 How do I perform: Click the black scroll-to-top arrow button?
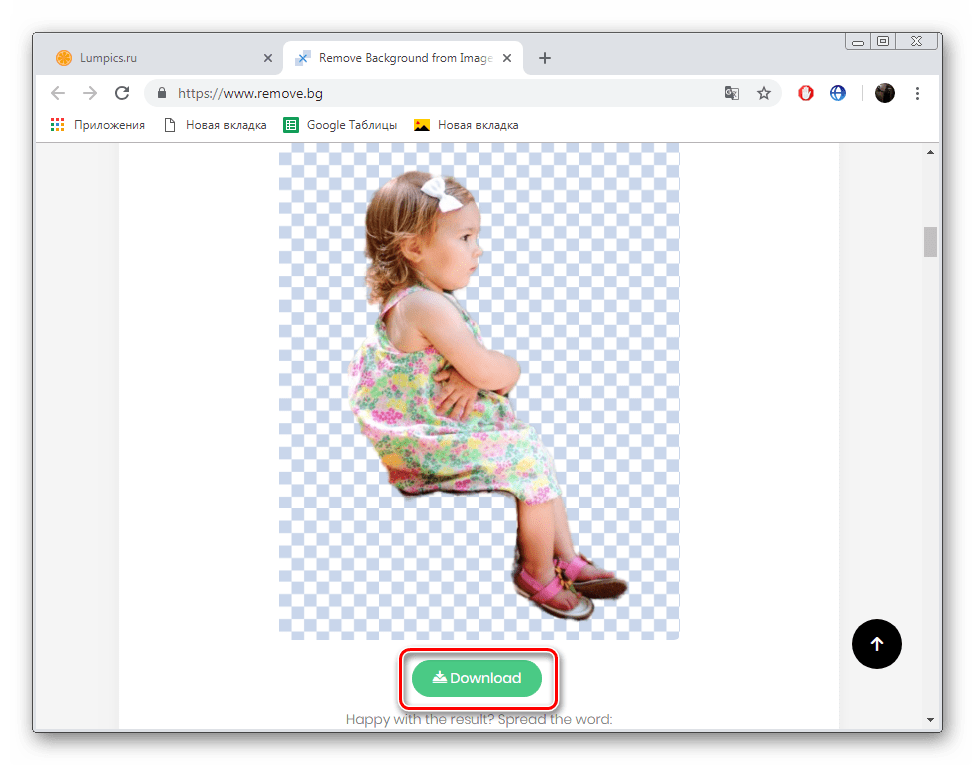tap(876, 644)
